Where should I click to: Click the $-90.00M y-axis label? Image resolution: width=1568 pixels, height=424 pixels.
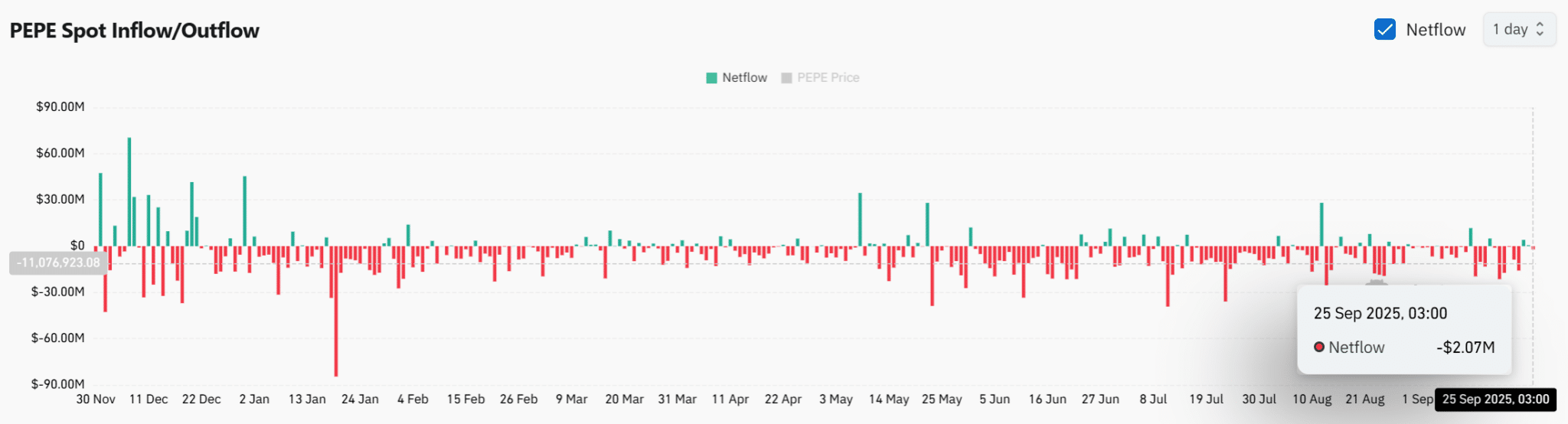point(58,384)
